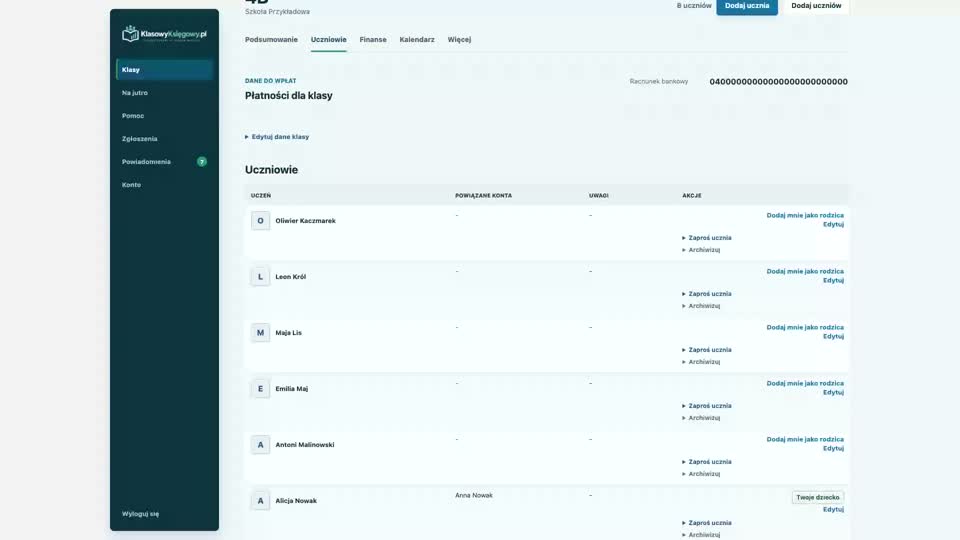Click the Dodaj ucznia button

pyautogui.click(x=747, y=6)
